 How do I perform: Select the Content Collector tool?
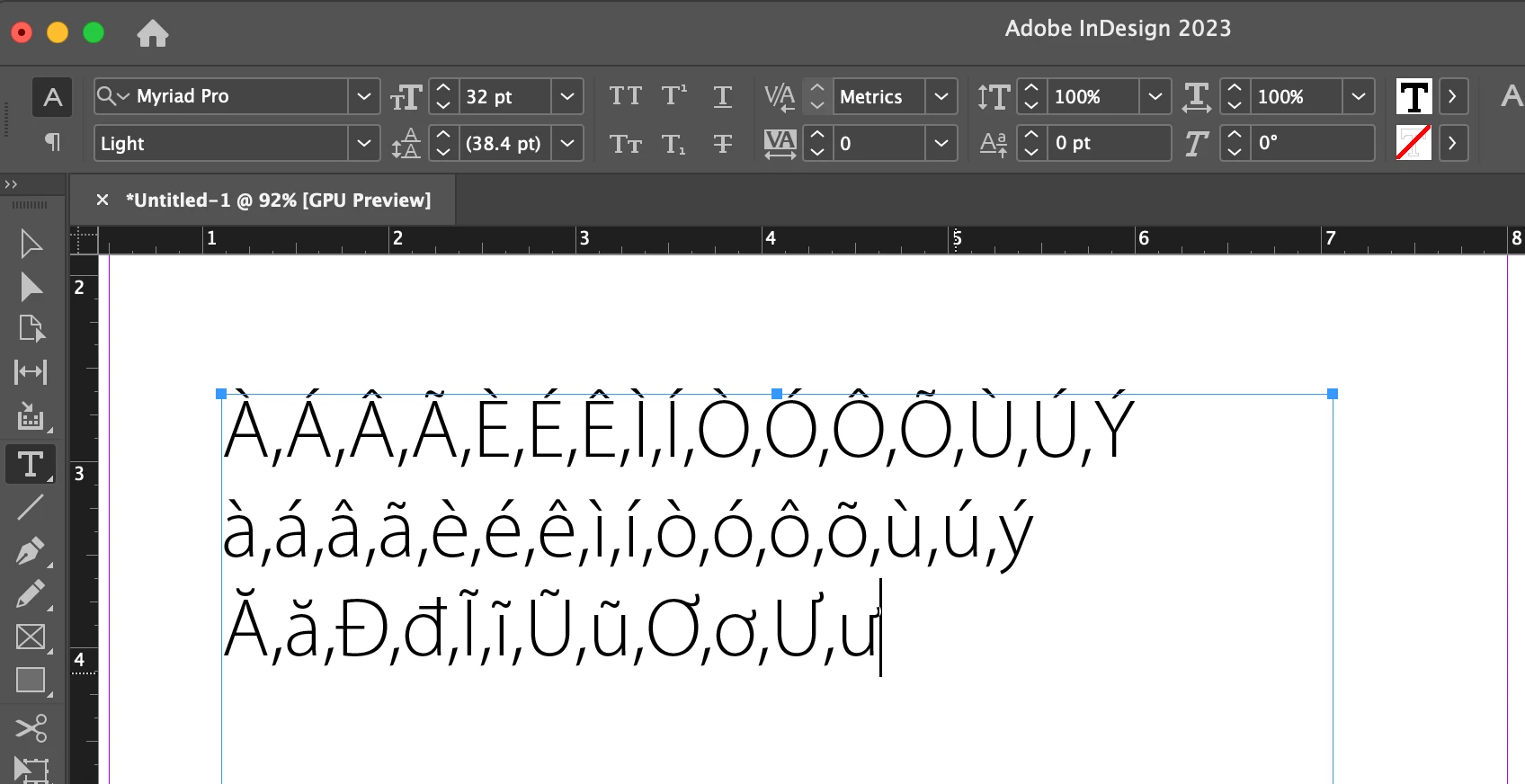31,416
